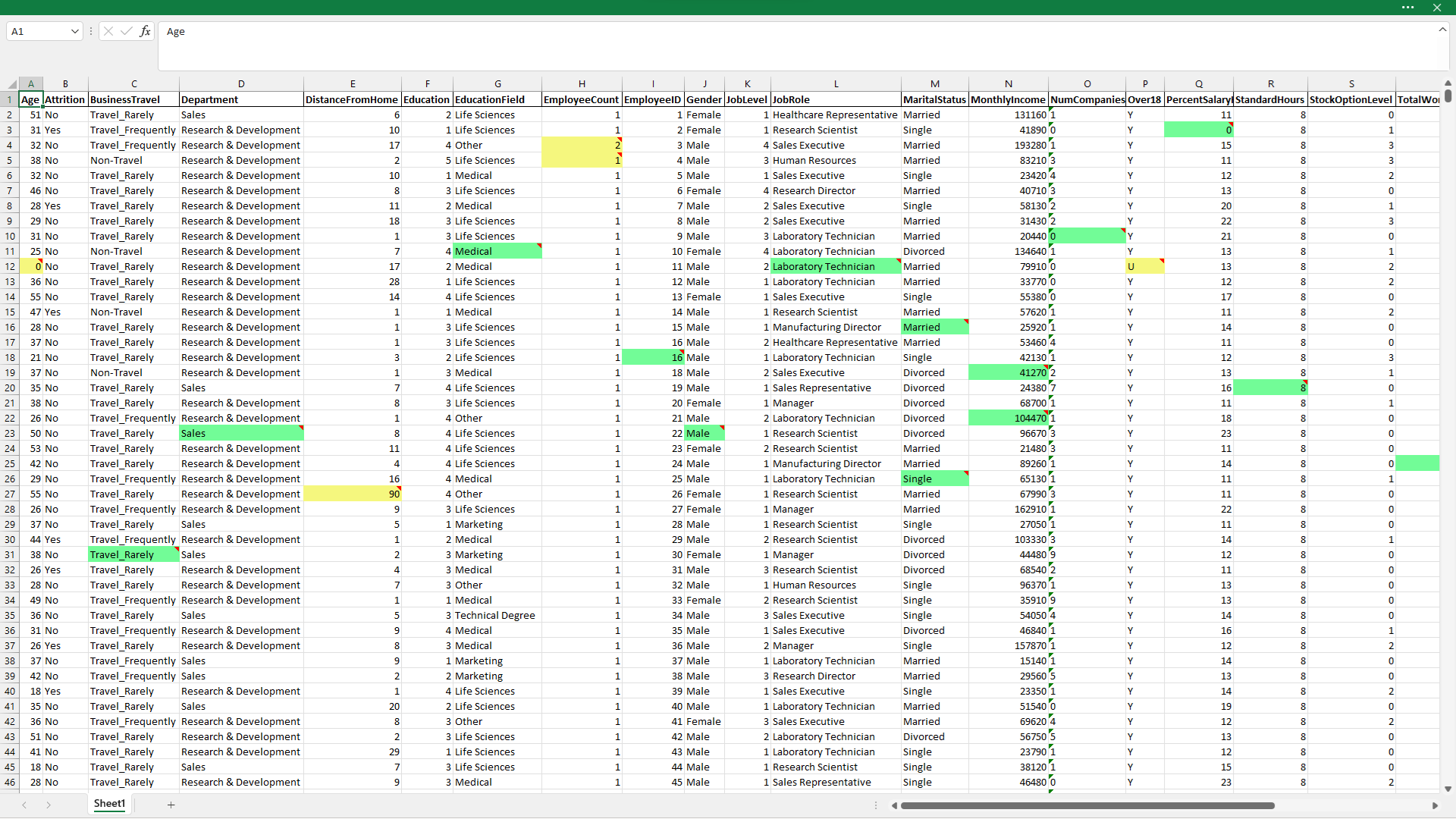Screen dimensions: 1456x819
Task: Click the Attrition header cell
Action: 65,99
